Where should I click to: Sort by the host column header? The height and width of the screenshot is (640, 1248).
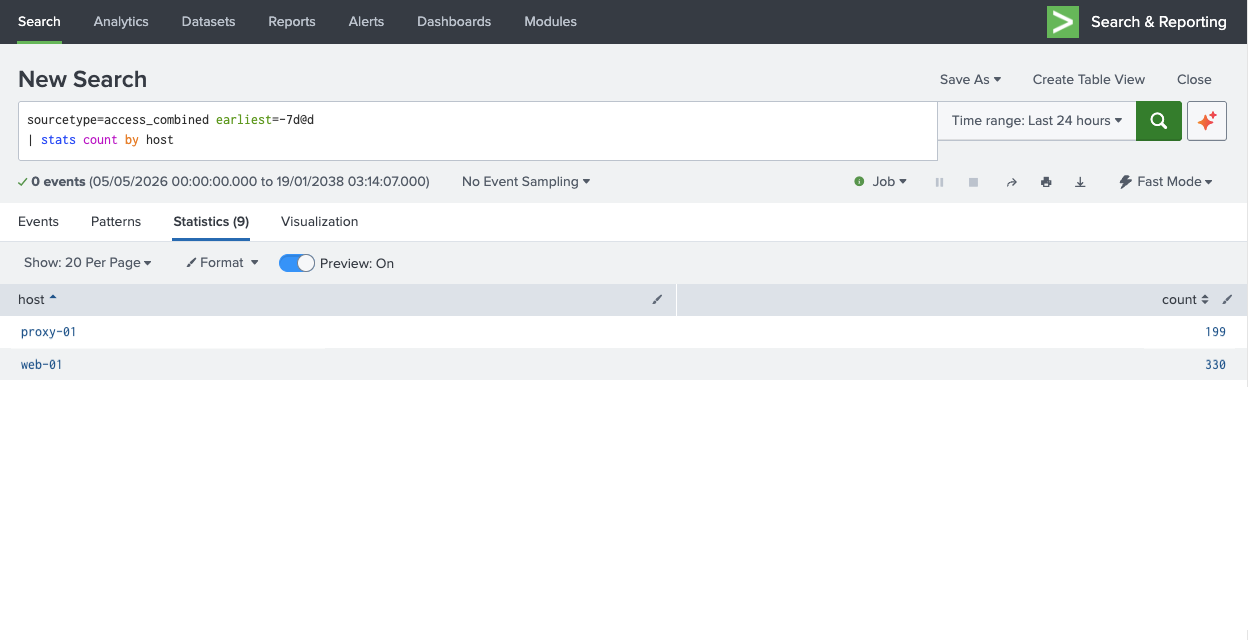tap(37, 299)
